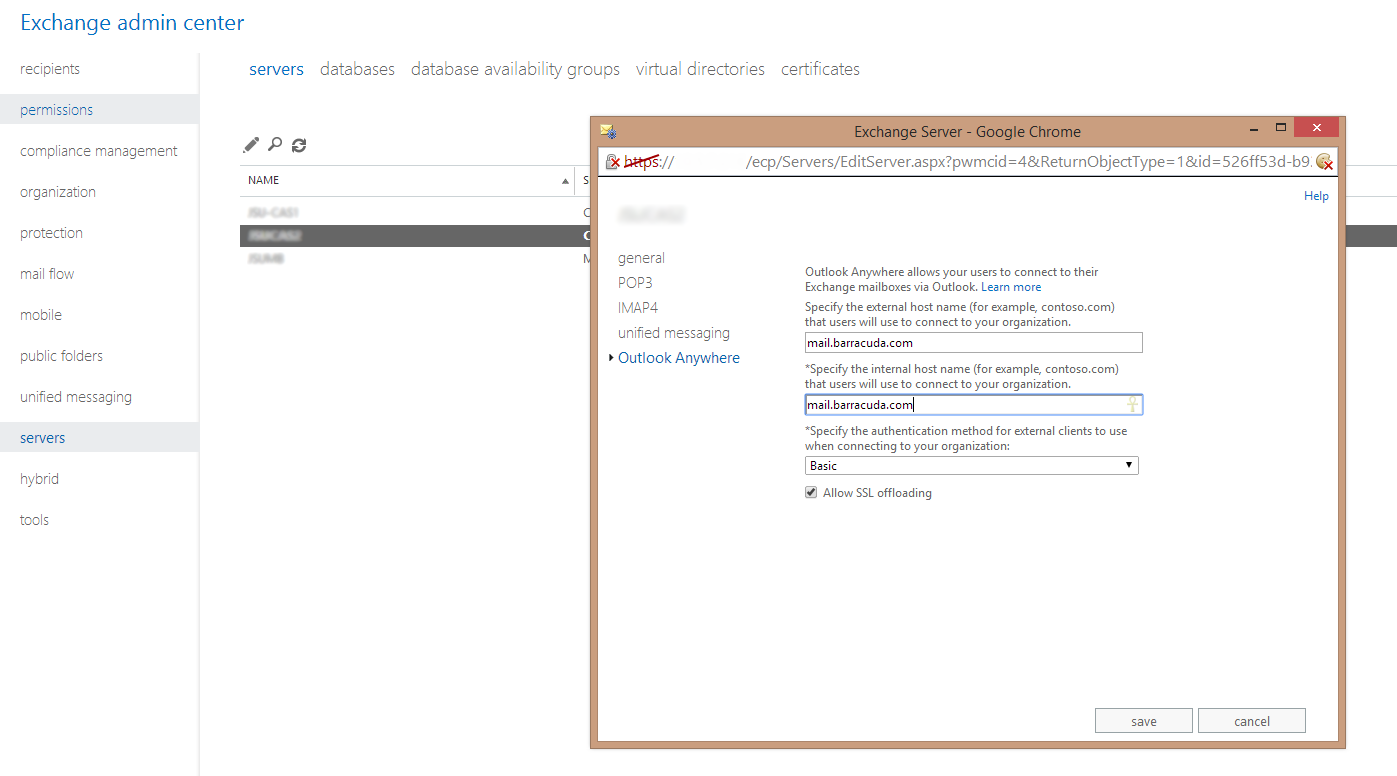Click the internal host name input field
This screenshot has height=776, width=1397.
[x=973, y=405]
